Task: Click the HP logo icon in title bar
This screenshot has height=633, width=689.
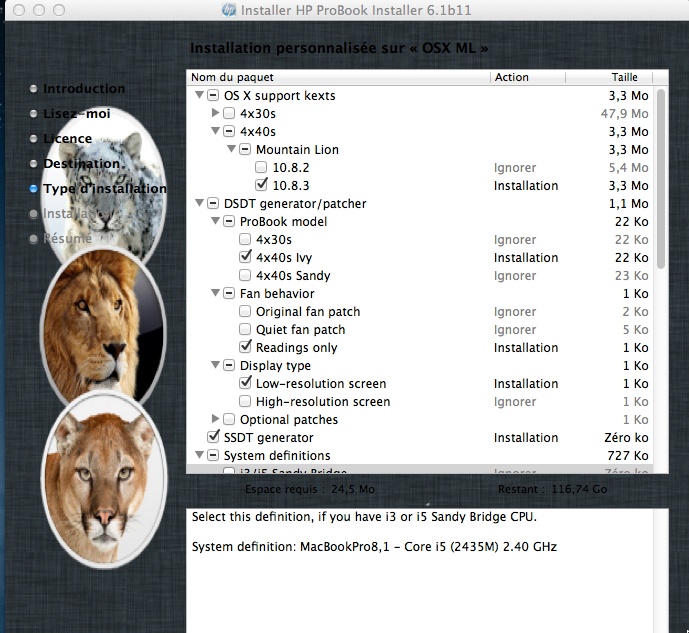Action: click(x=228, y=10)
